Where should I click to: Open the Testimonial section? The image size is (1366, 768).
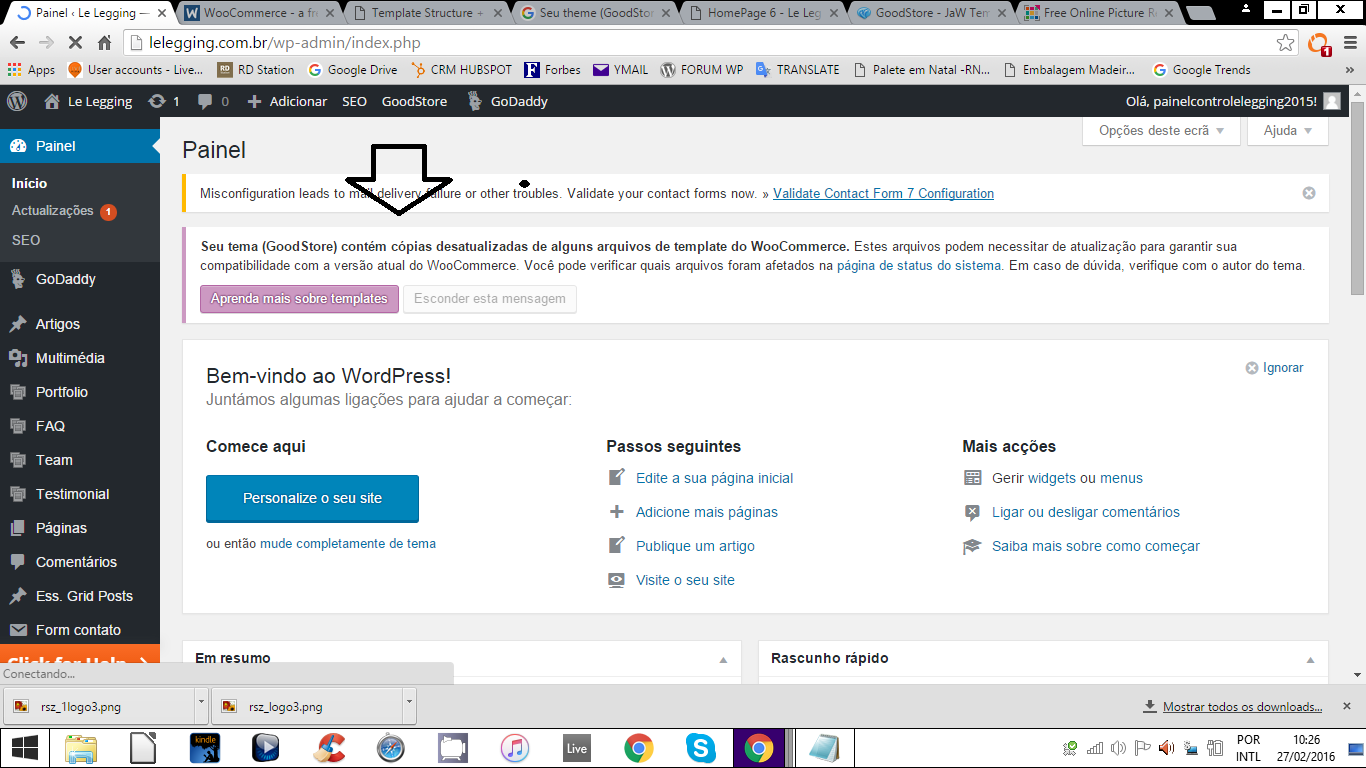80,494
